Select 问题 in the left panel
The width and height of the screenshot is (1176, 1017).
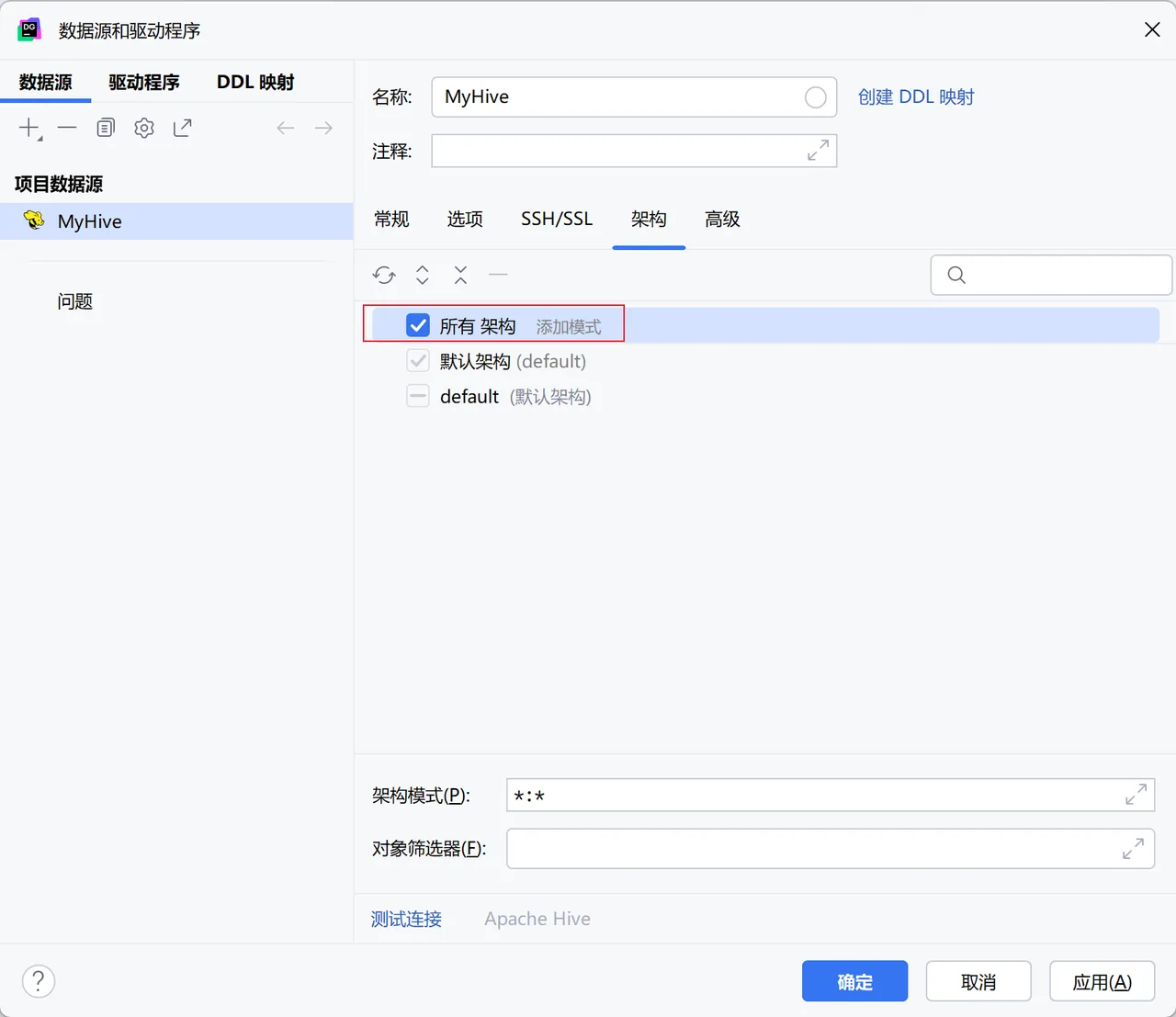click(75, 301)
